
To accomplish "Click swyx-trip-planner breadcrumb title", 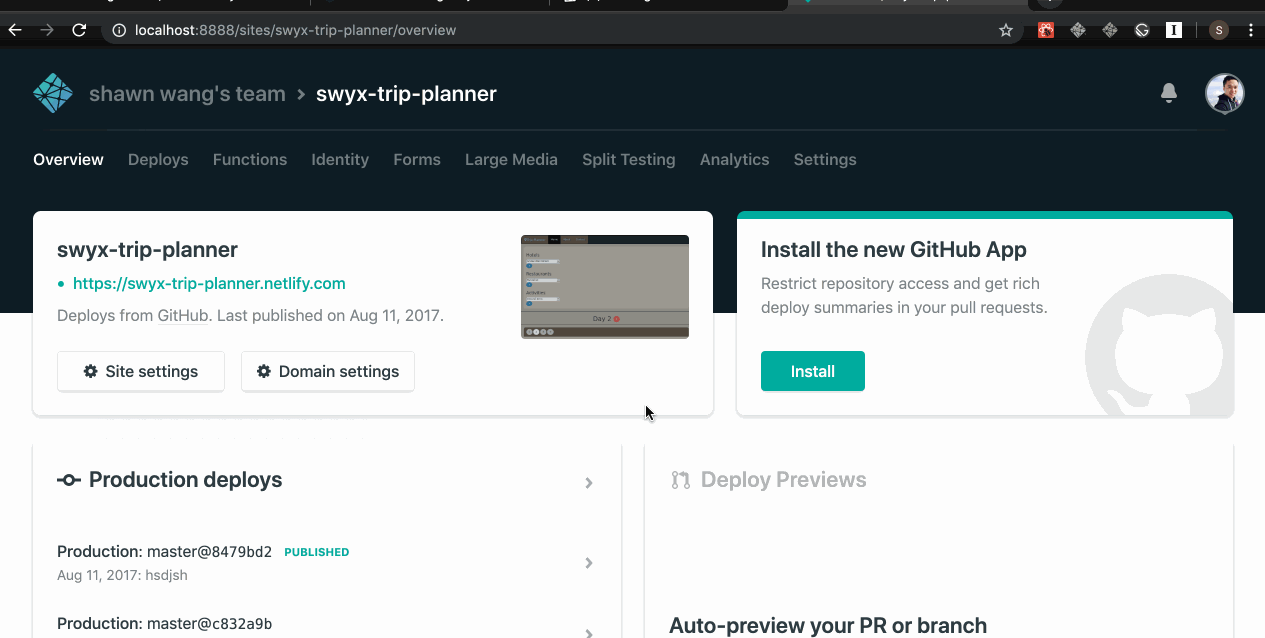I will (x=406, y=94).
